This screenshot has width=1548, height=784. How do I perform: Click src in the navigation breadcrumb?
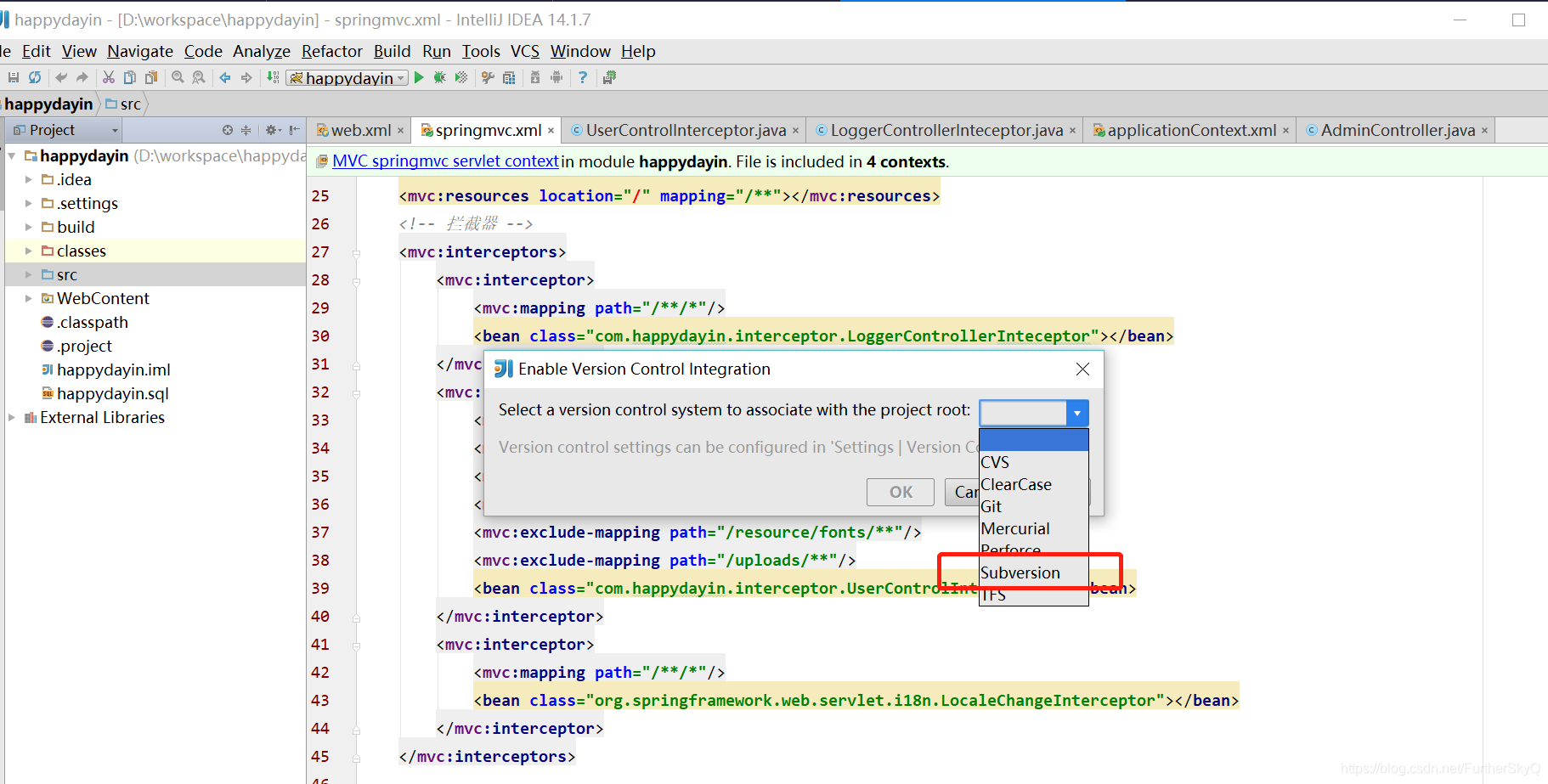pos(124,104)
